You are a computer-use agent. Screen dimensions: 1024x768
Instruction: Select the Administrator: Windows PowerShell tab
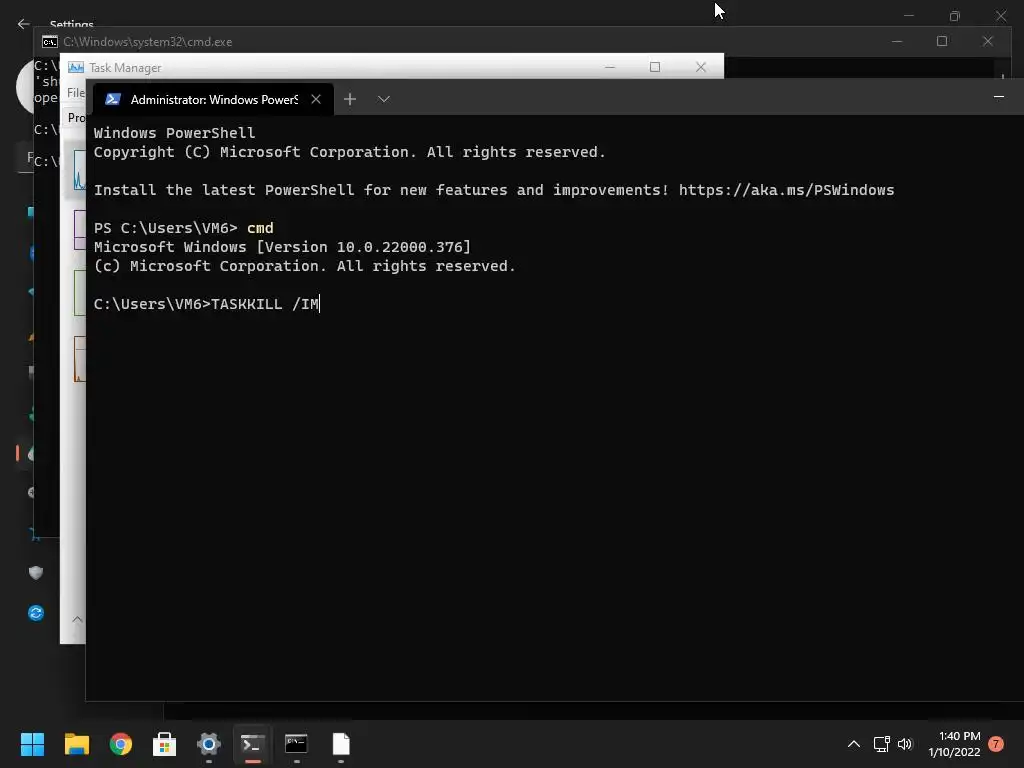(x=214, y=99)
